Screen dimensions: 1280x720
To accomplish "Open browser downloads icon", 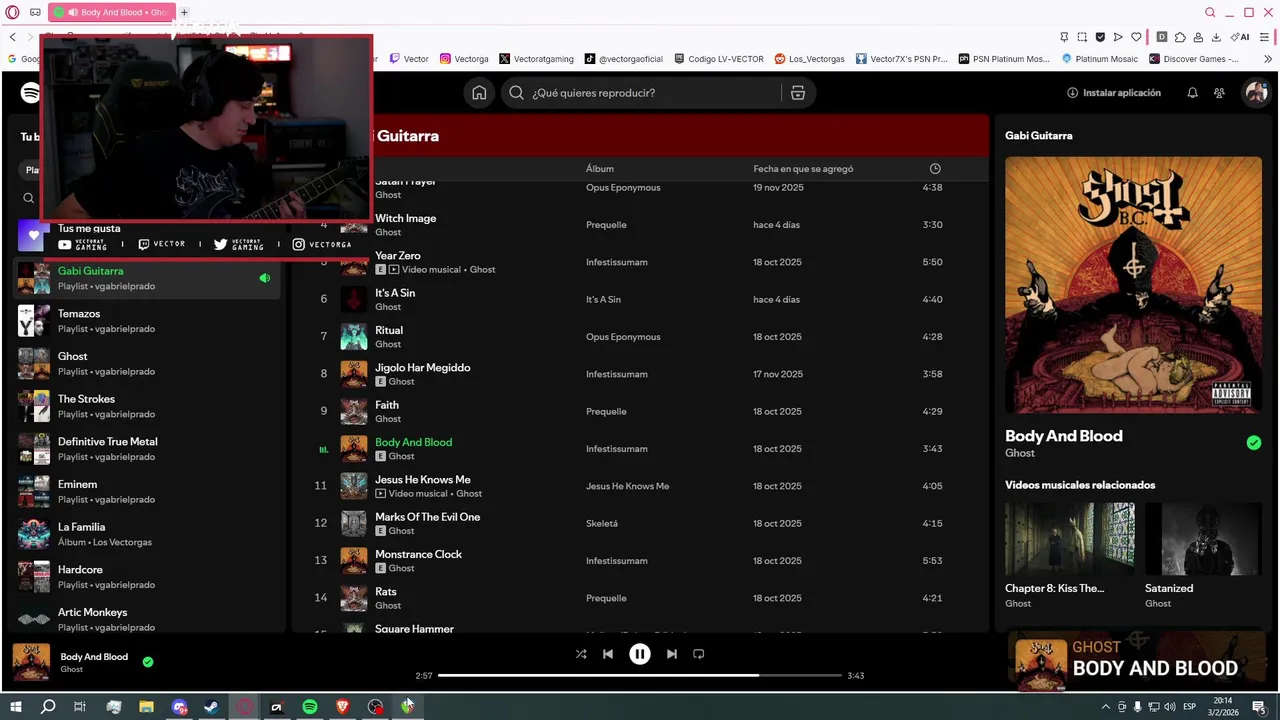I will [1216, 37].
